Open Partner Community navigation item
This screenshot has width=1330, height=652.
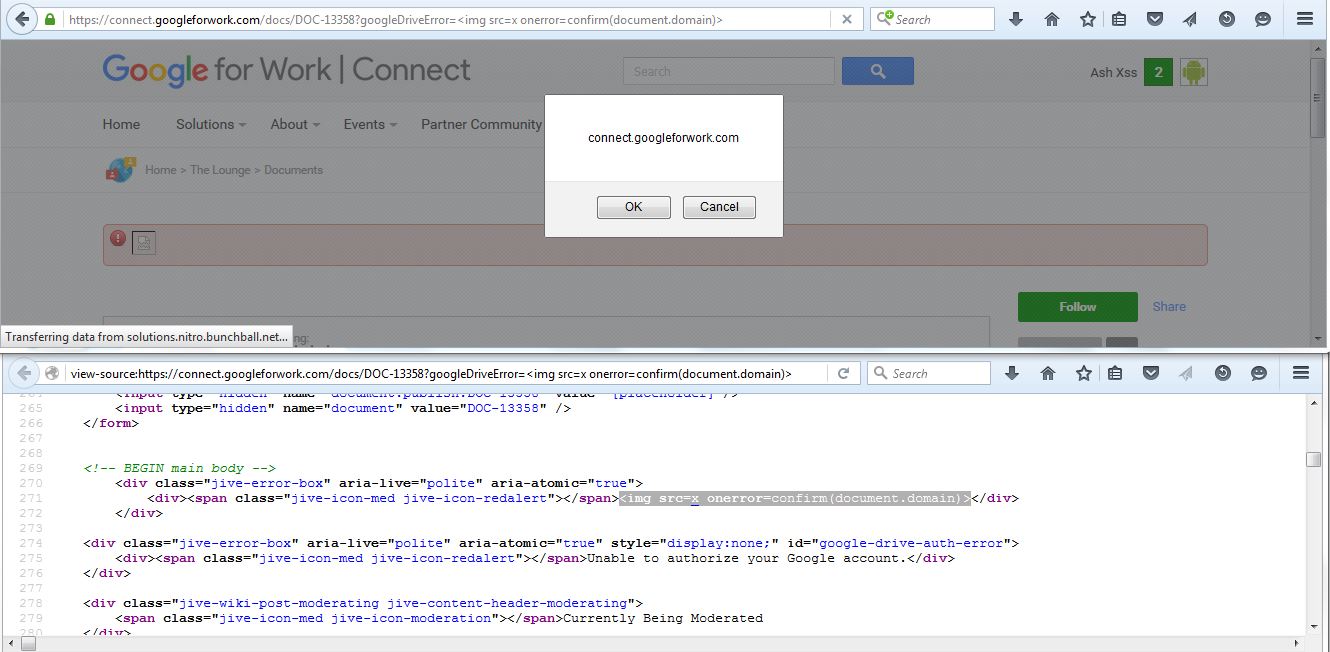point(481,124)
